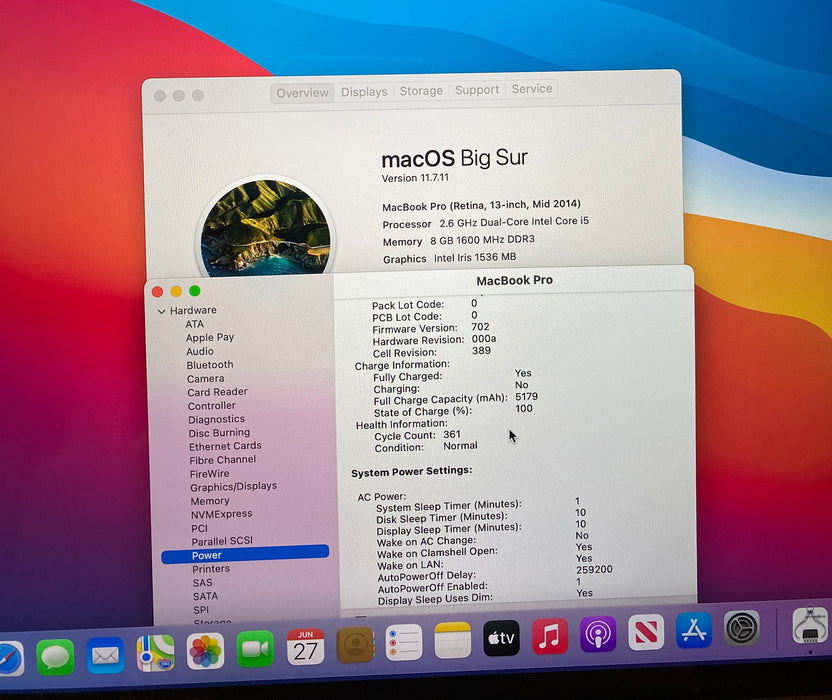Select the highlighted Power item
Viewport: 832px width, 700px height.
[245, 554]
